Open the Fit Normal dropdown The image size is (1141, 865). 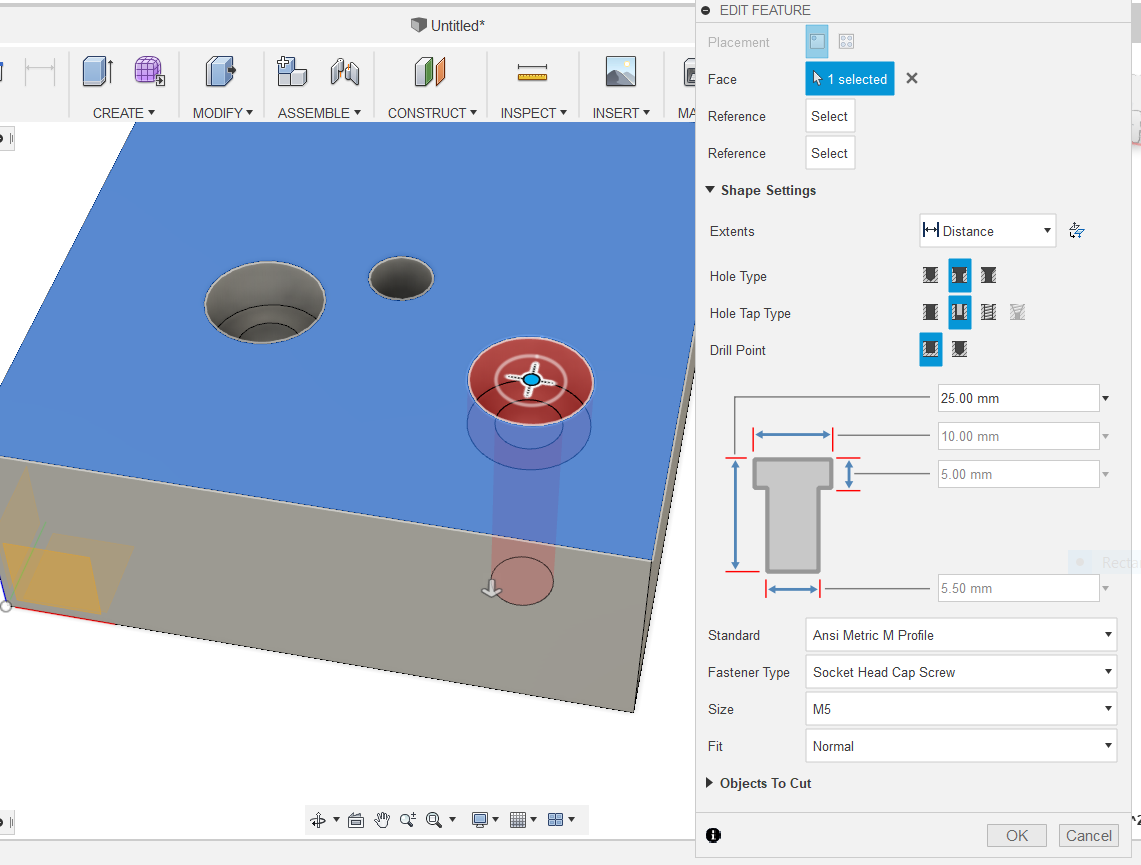tap(961, 746)
